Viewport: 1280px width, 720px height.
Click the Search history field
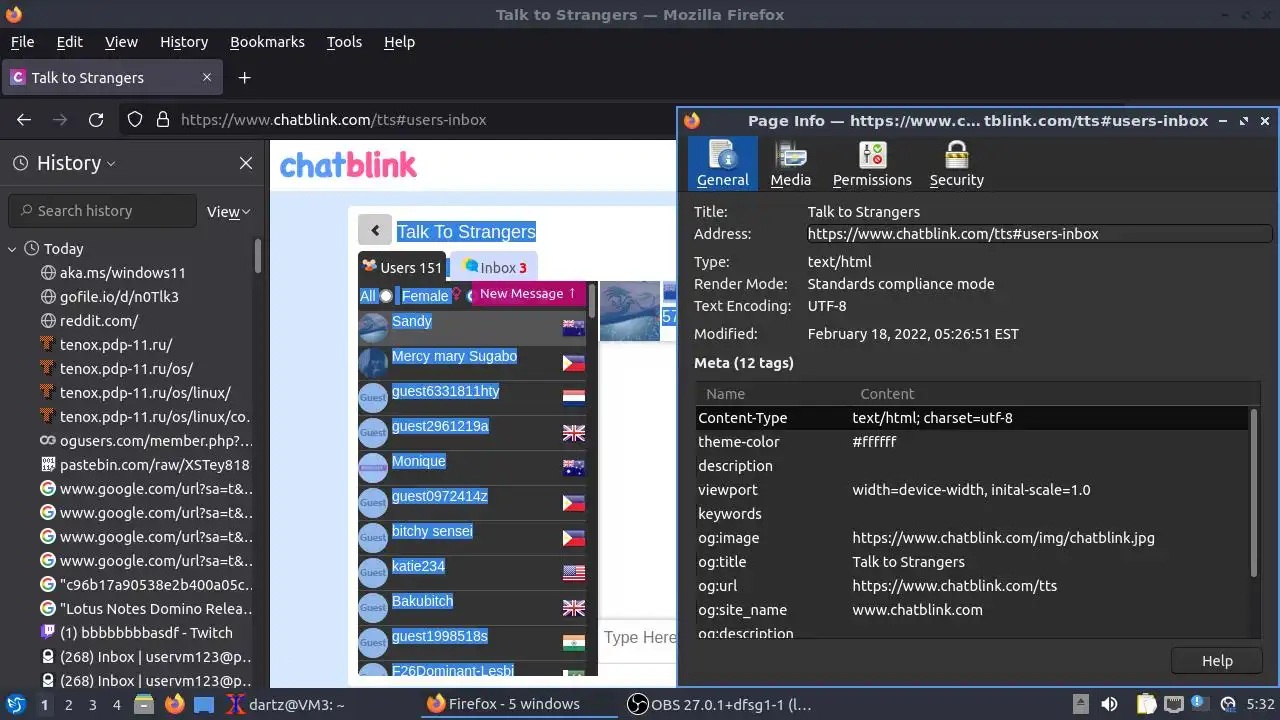tap(103, 211)
